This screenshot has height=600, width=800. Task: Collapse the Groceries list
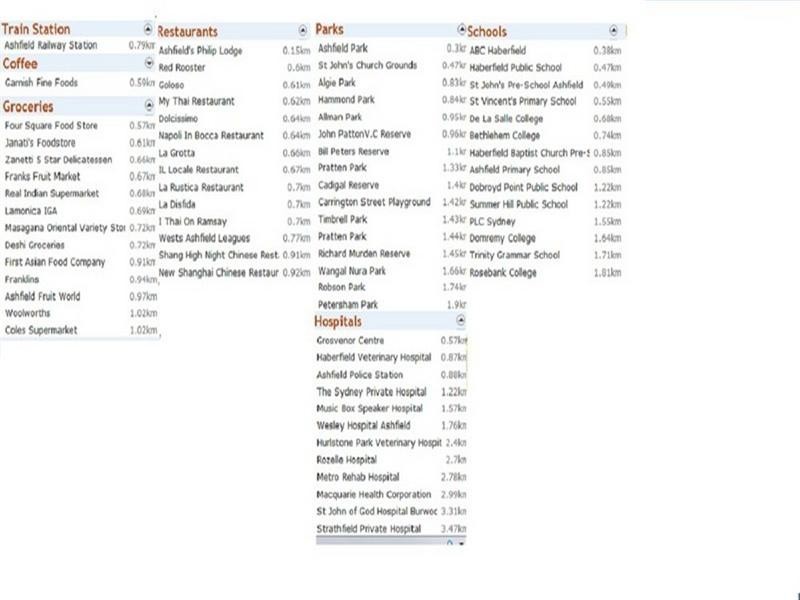[x=149, y=106]
